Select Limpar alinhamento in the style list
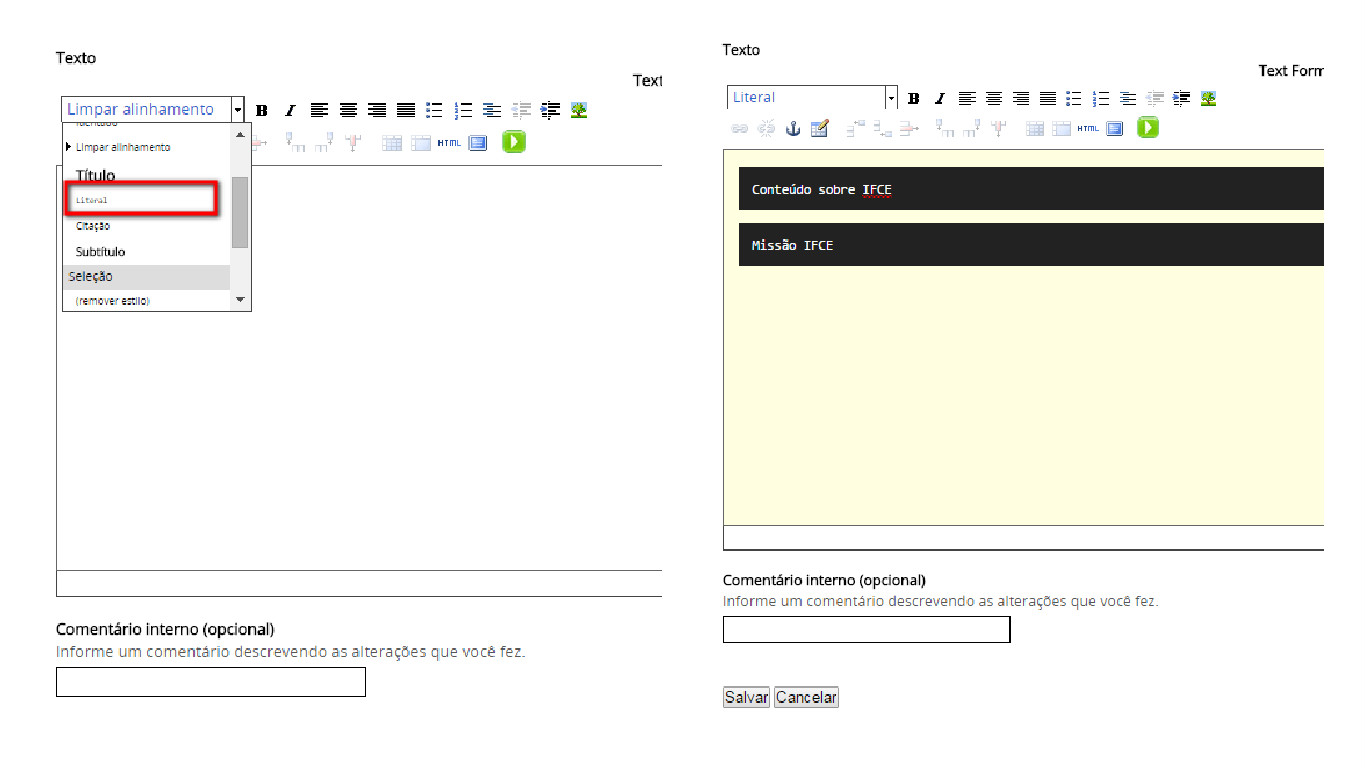This screenshot has height=768, width=1366. (x=123, y=147)
